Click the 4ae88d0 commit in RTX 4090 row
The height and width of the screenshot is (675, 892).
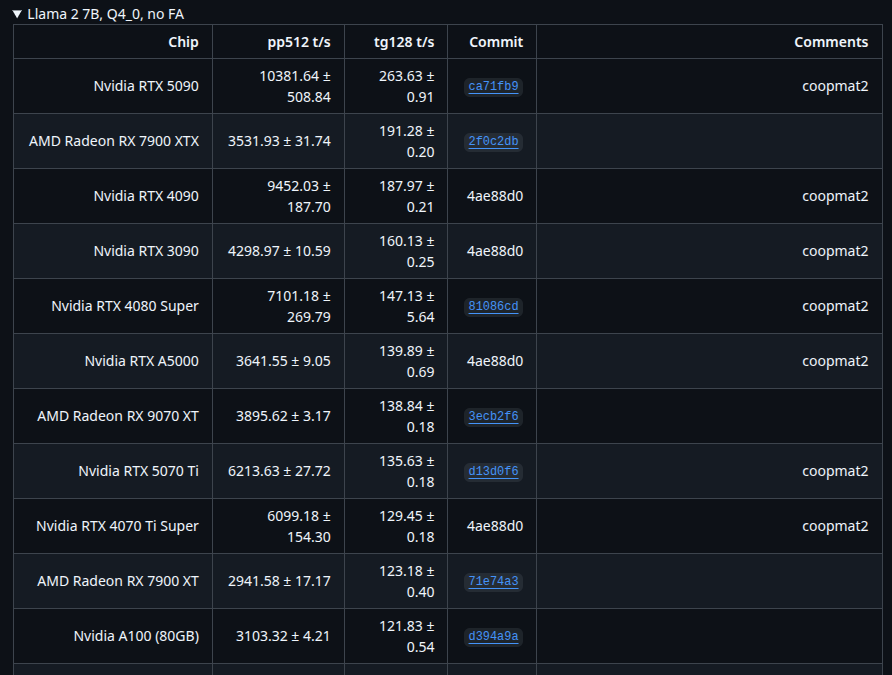tap(495, 196)
